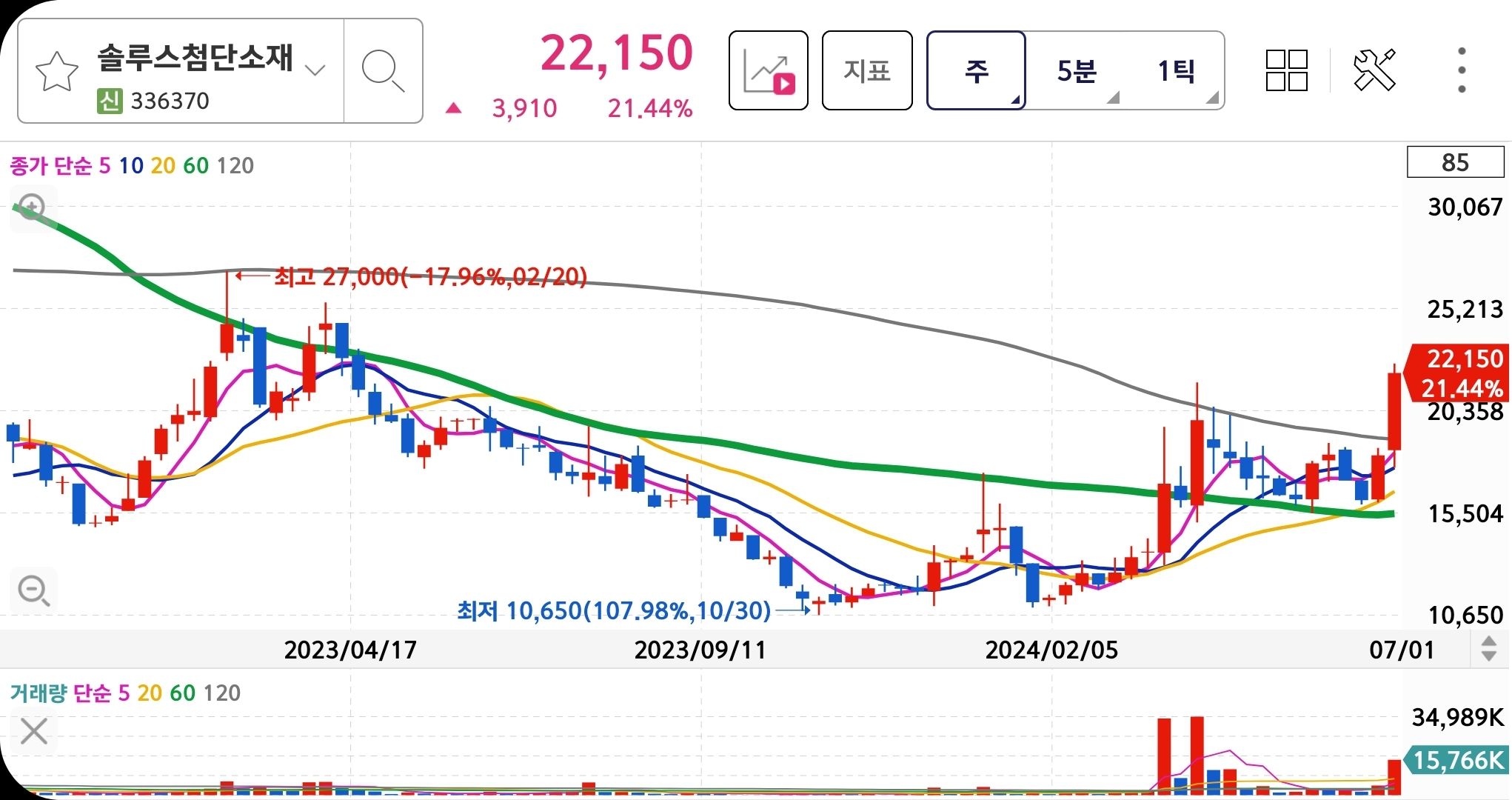Open stock search with magnifier icon

click(x=383, y=71)
